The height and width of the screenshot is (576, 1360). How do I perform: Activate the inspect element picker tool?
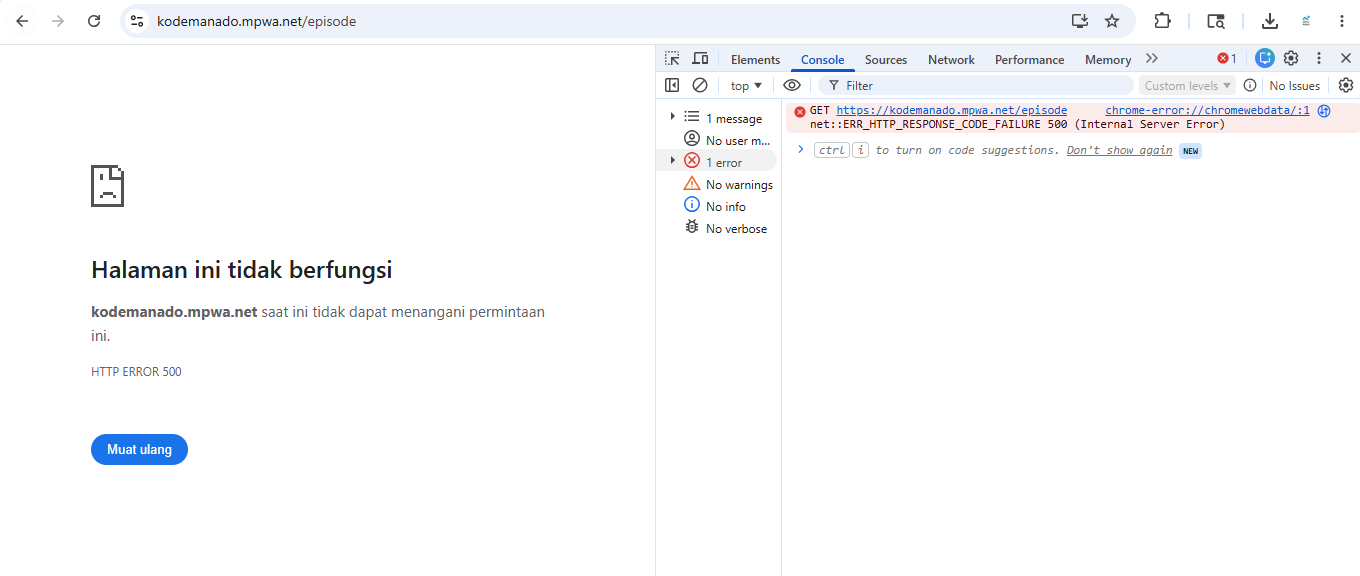[673, 59]
